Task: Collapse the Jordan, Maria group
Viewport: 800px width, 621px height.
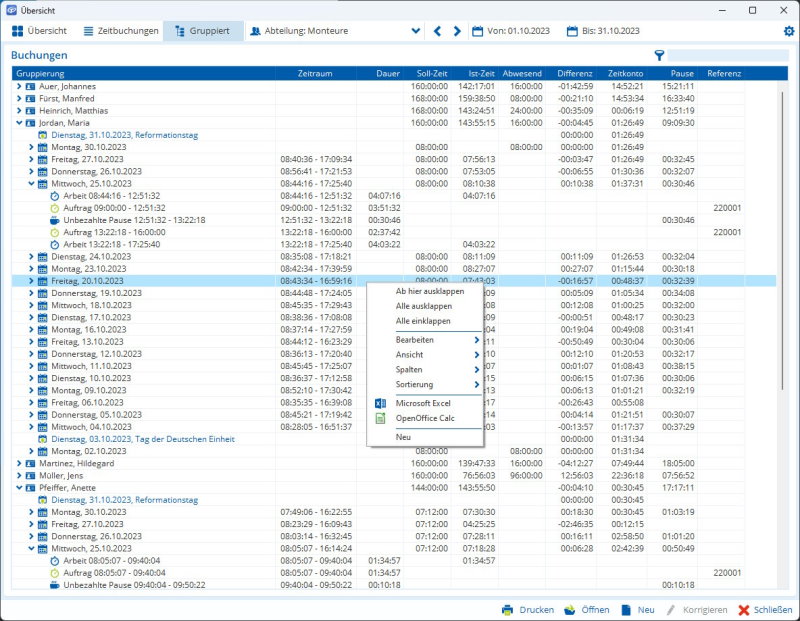Action: point(18,123)
